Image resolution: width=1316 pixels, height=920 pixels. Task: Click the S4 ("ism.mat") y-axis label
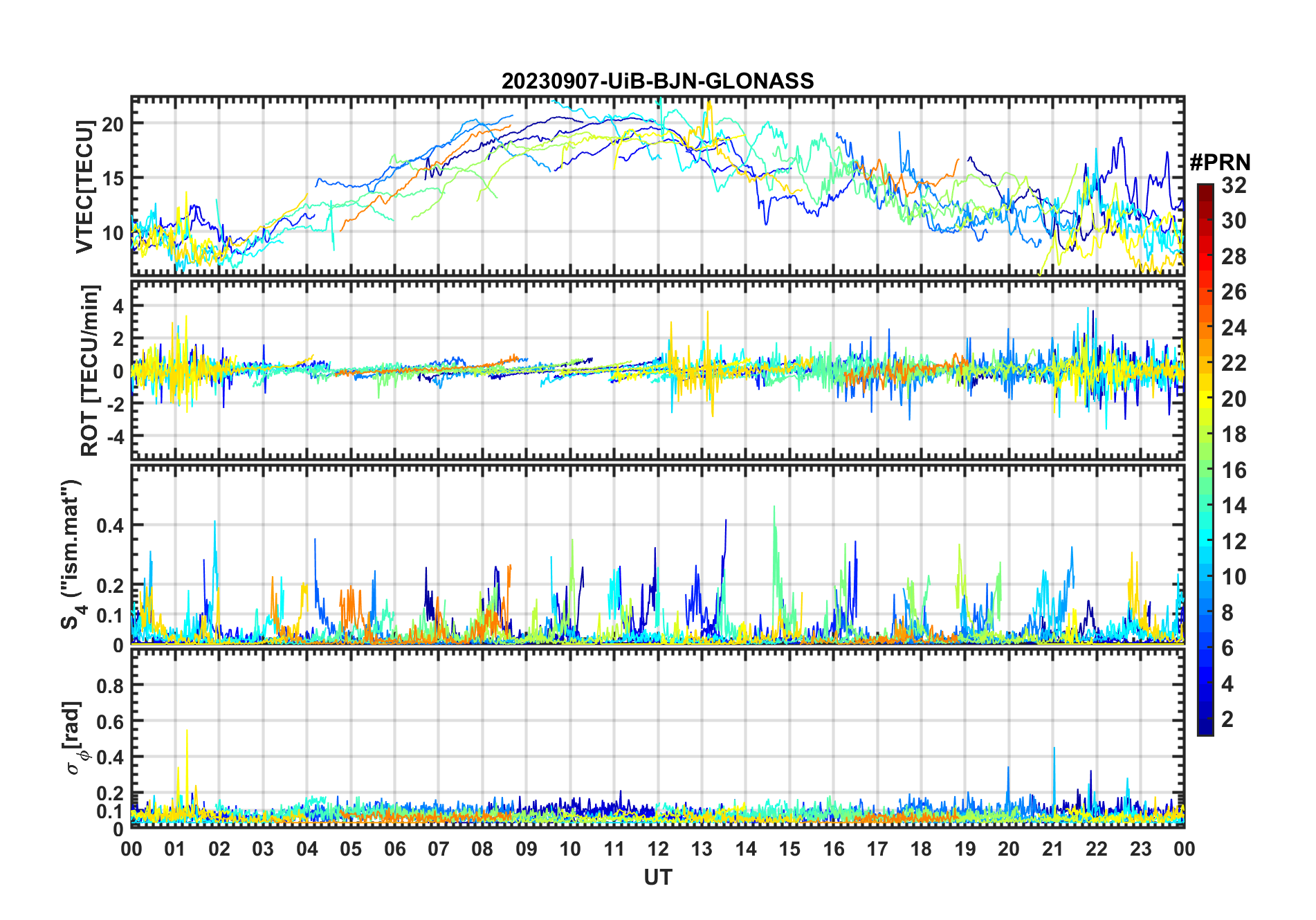(72, 555)
